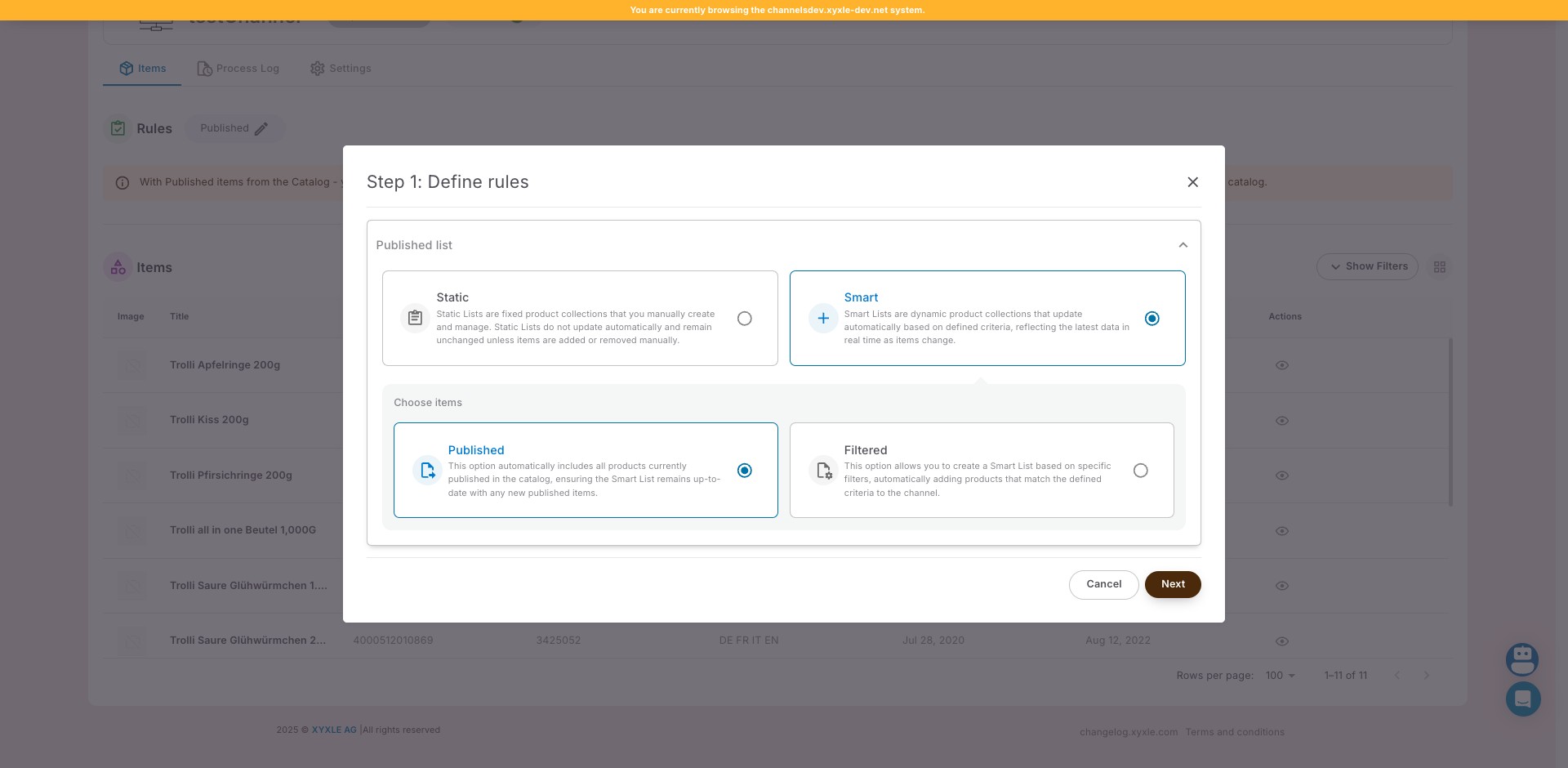The image size is (1568, 768).
Task: Click the Published document icon
Action: pyautogui.click(x=427, y=471)
